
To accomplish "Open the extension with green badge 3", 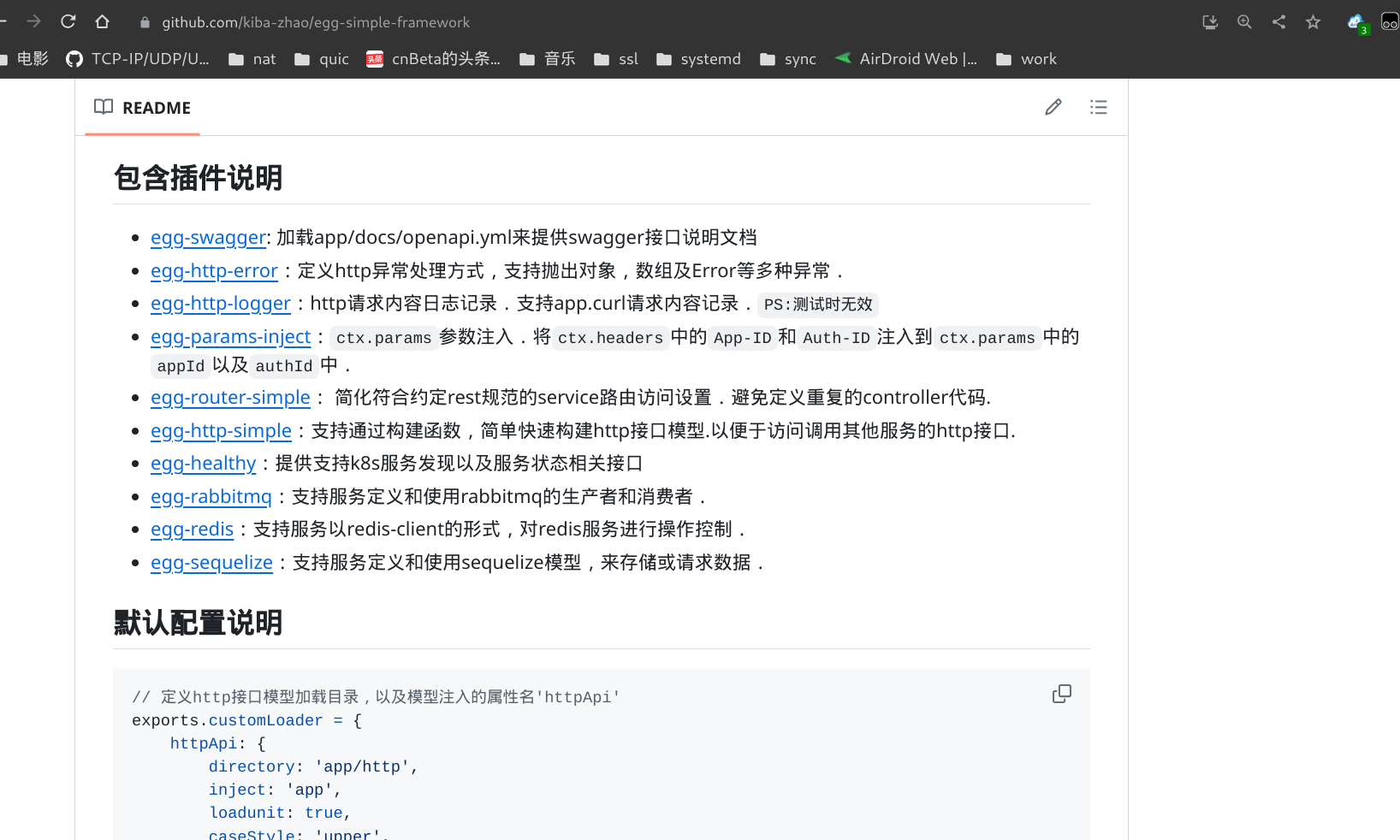I will 1357,23.
